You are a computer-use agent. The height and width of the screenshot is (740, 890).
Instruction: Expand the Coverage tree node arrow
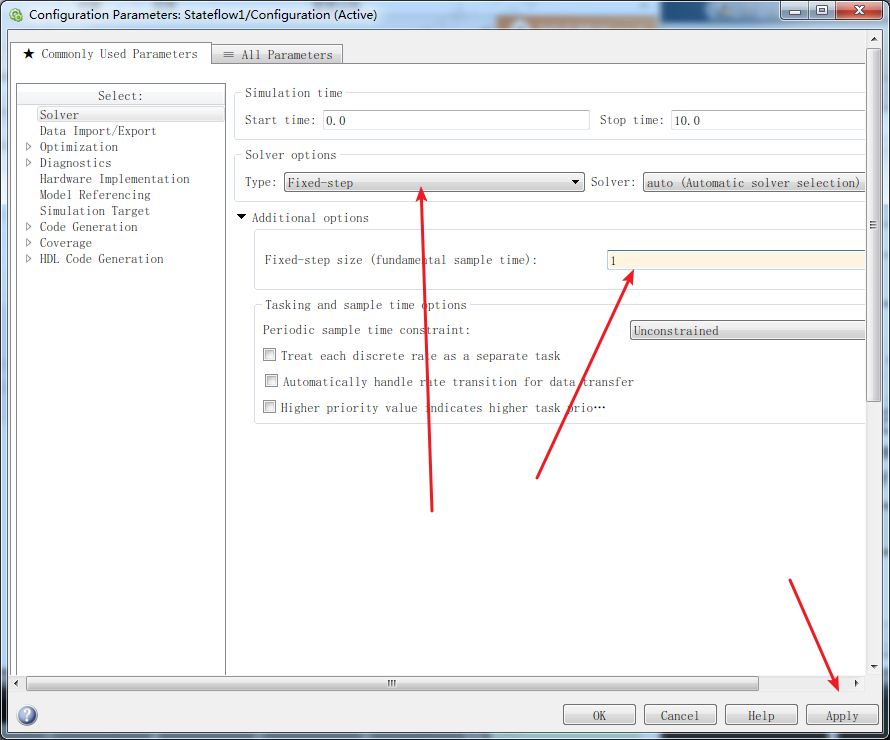(x=28, y=242)
